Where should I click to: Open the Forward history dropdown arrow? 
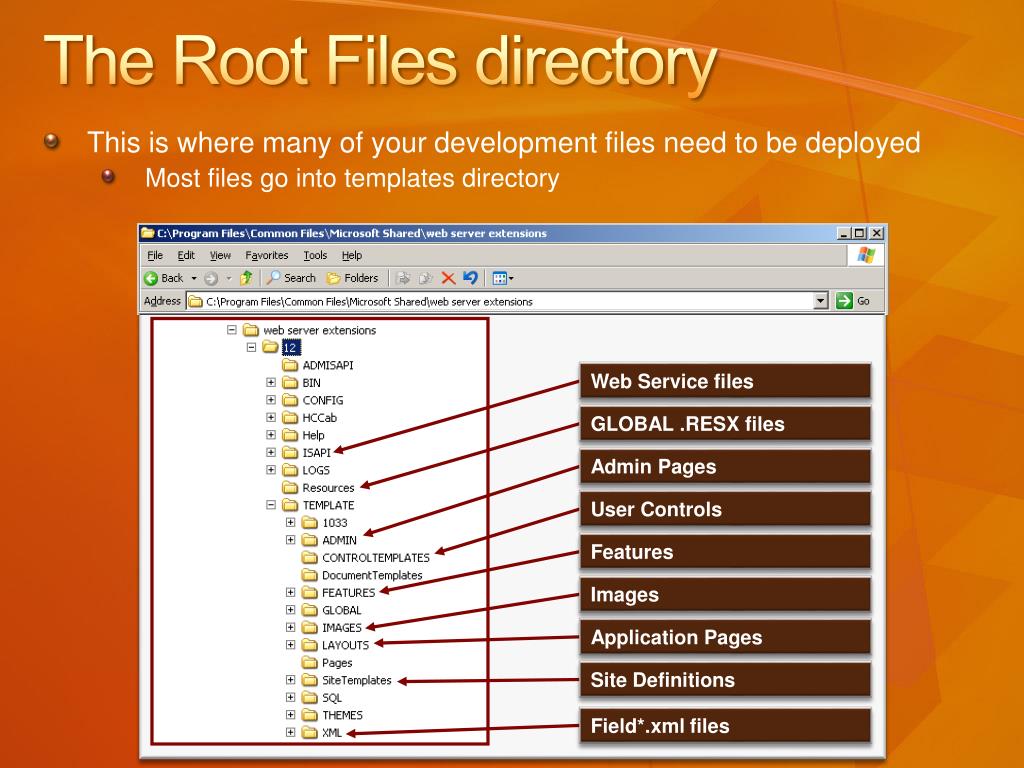pyautogui.click(x=229, y=279)
